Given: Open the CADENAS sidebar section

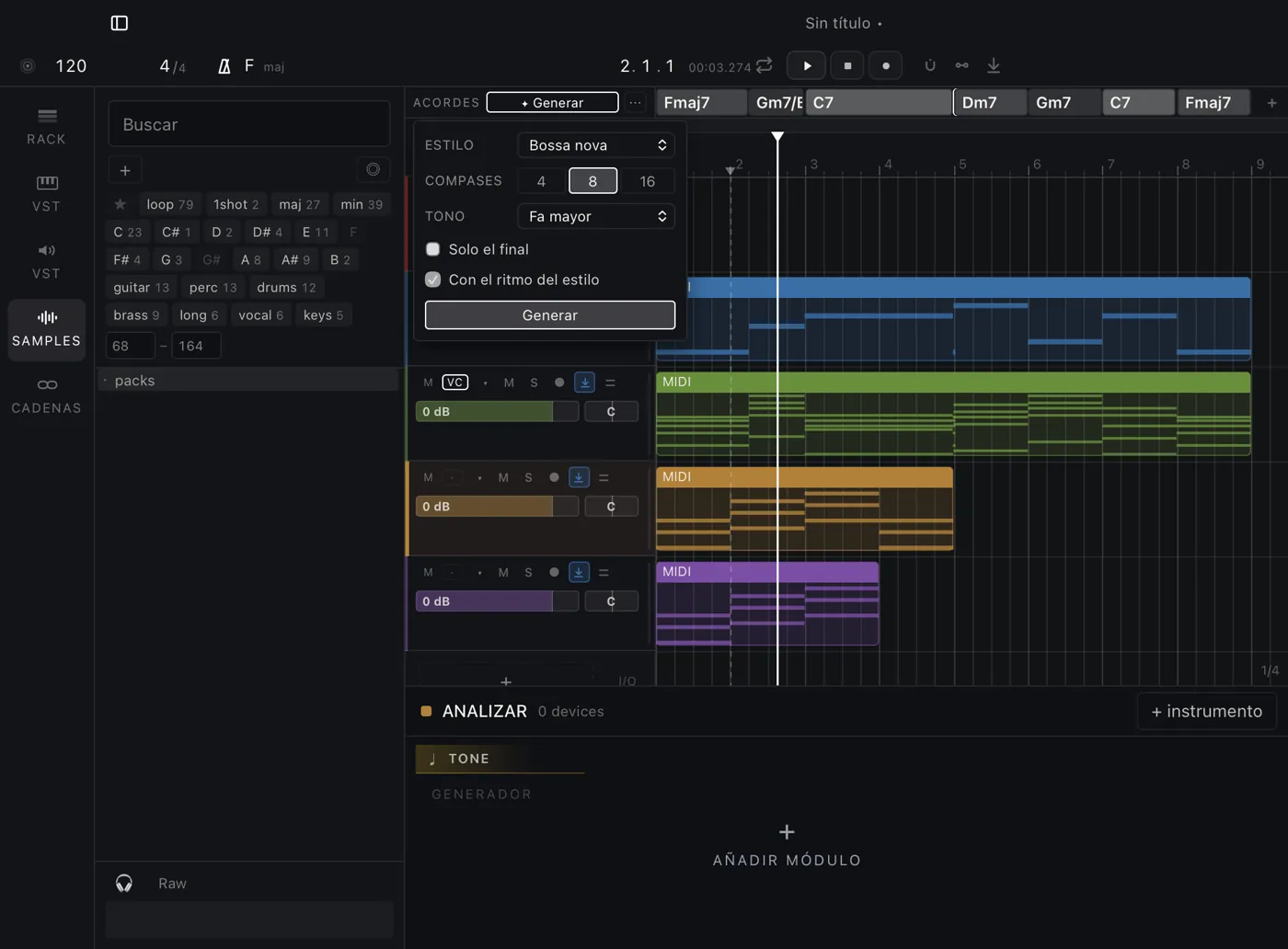Looking at the screenshot, I should point(46,395).
